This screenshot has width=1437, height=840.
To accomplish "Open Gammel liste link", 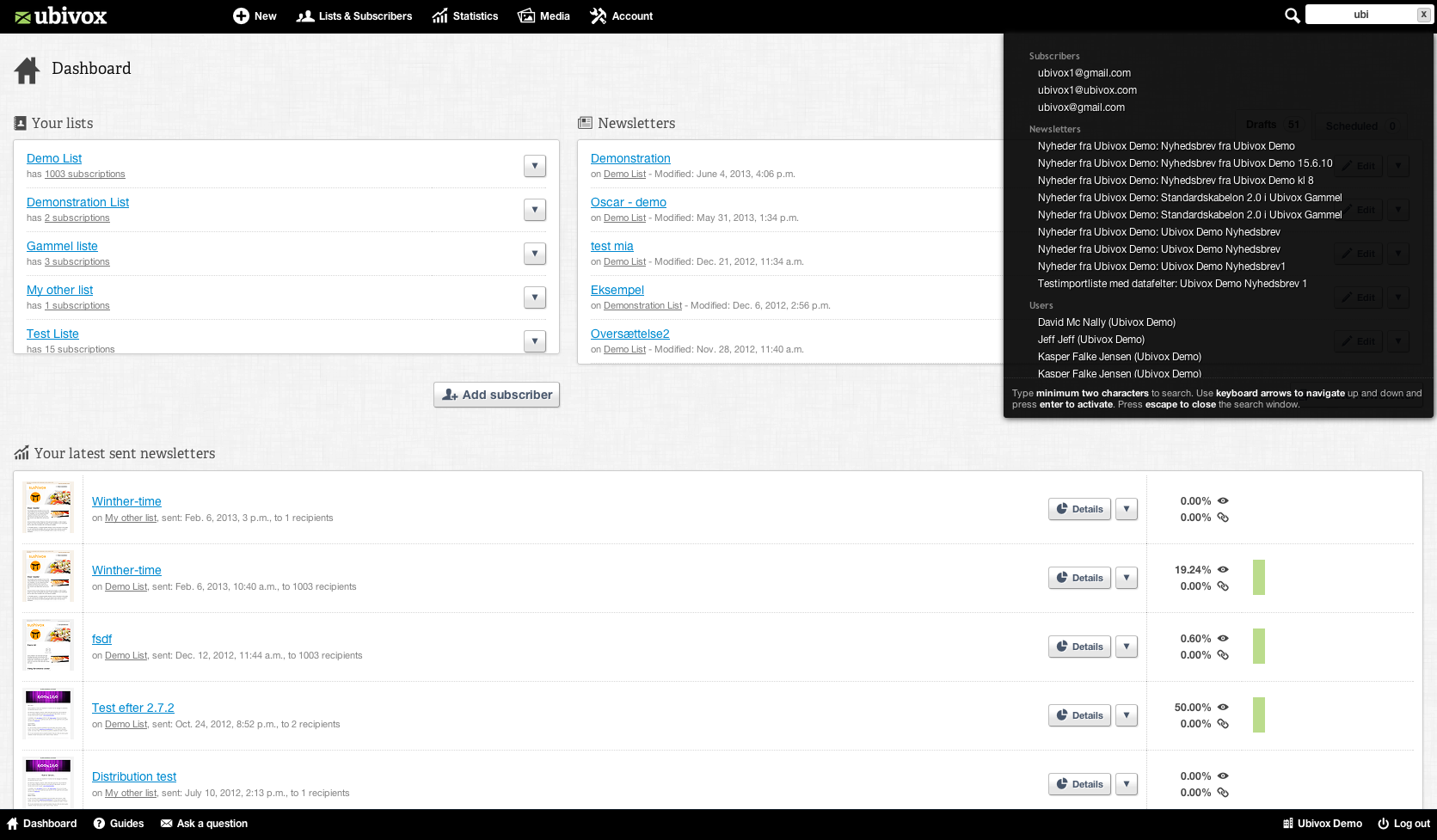I will tap(62, 246).
